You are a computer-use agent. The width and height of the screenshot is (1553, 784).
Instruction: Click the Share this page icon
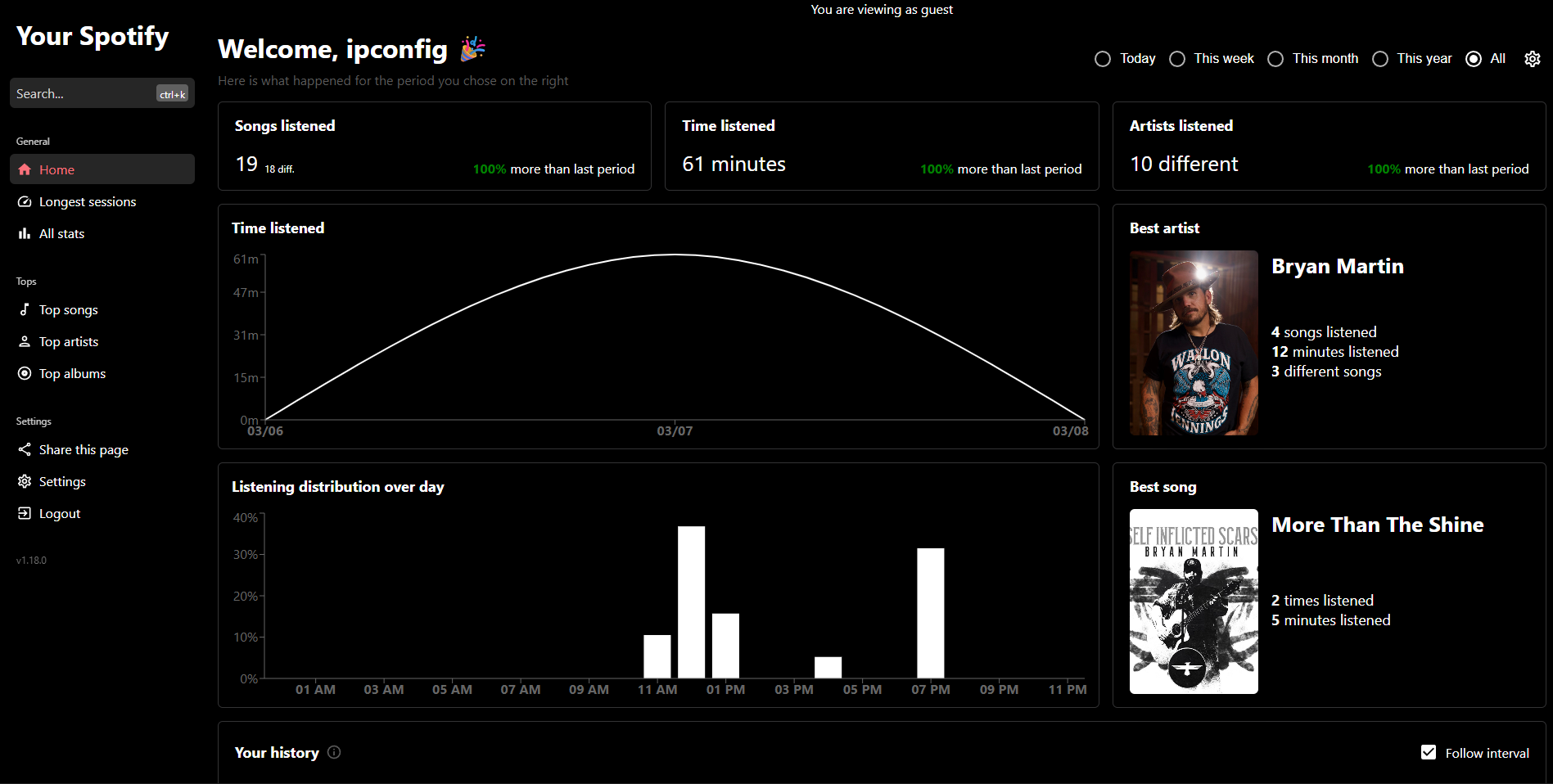tap(25, 449)
